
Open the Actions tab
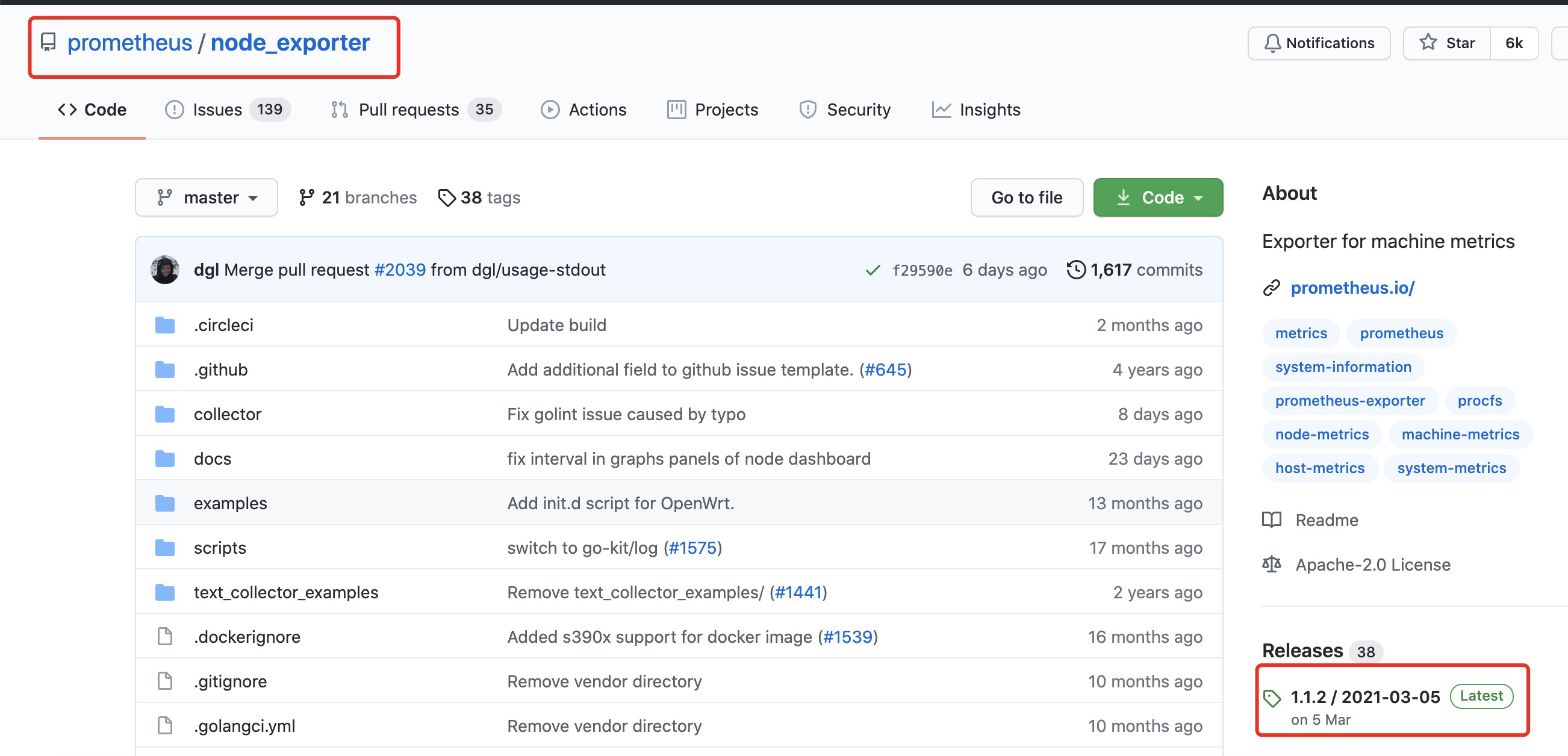[x=583, y=110]
